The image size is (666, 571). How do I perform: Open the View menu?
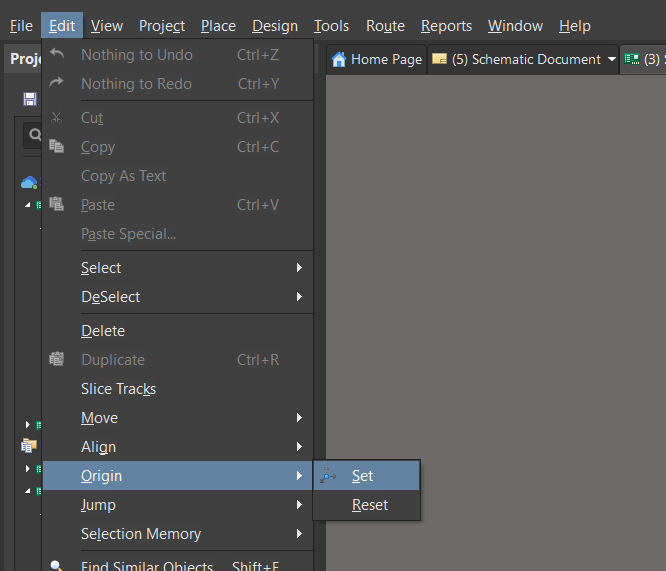point(107,26)
